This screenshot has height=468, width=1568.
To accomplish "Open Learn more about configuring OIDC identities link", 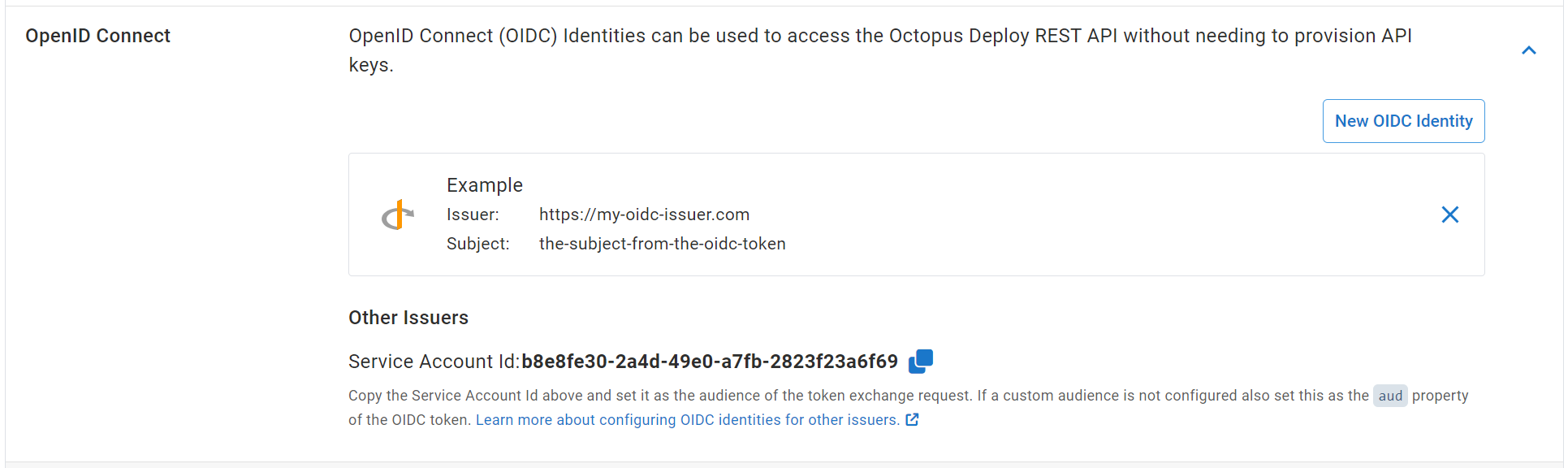I will point(687,420).
